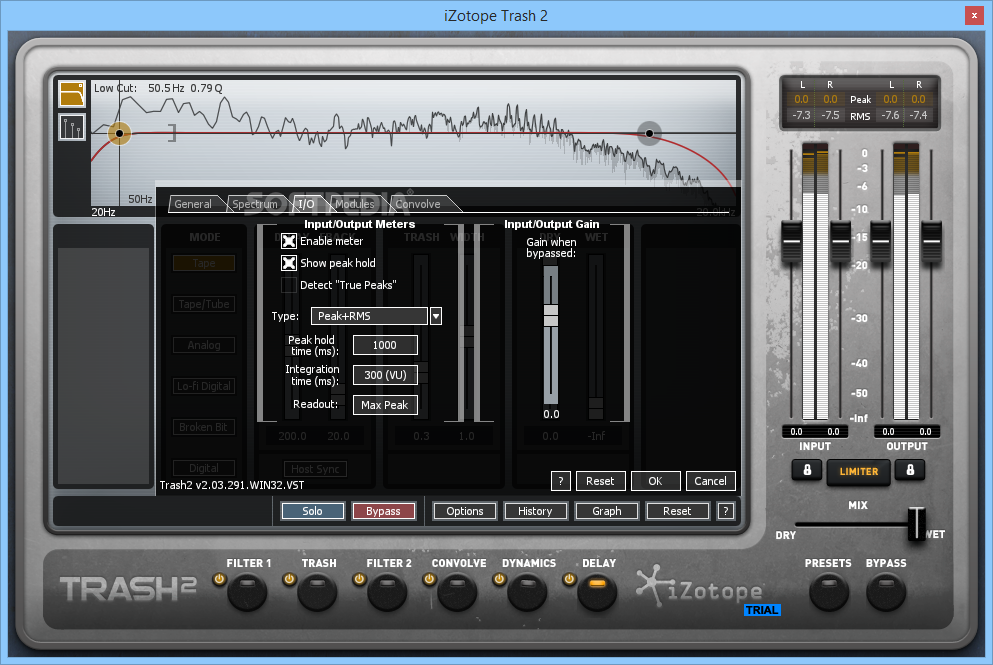Click the bottom bar Reset button

[x=677, y=511]
